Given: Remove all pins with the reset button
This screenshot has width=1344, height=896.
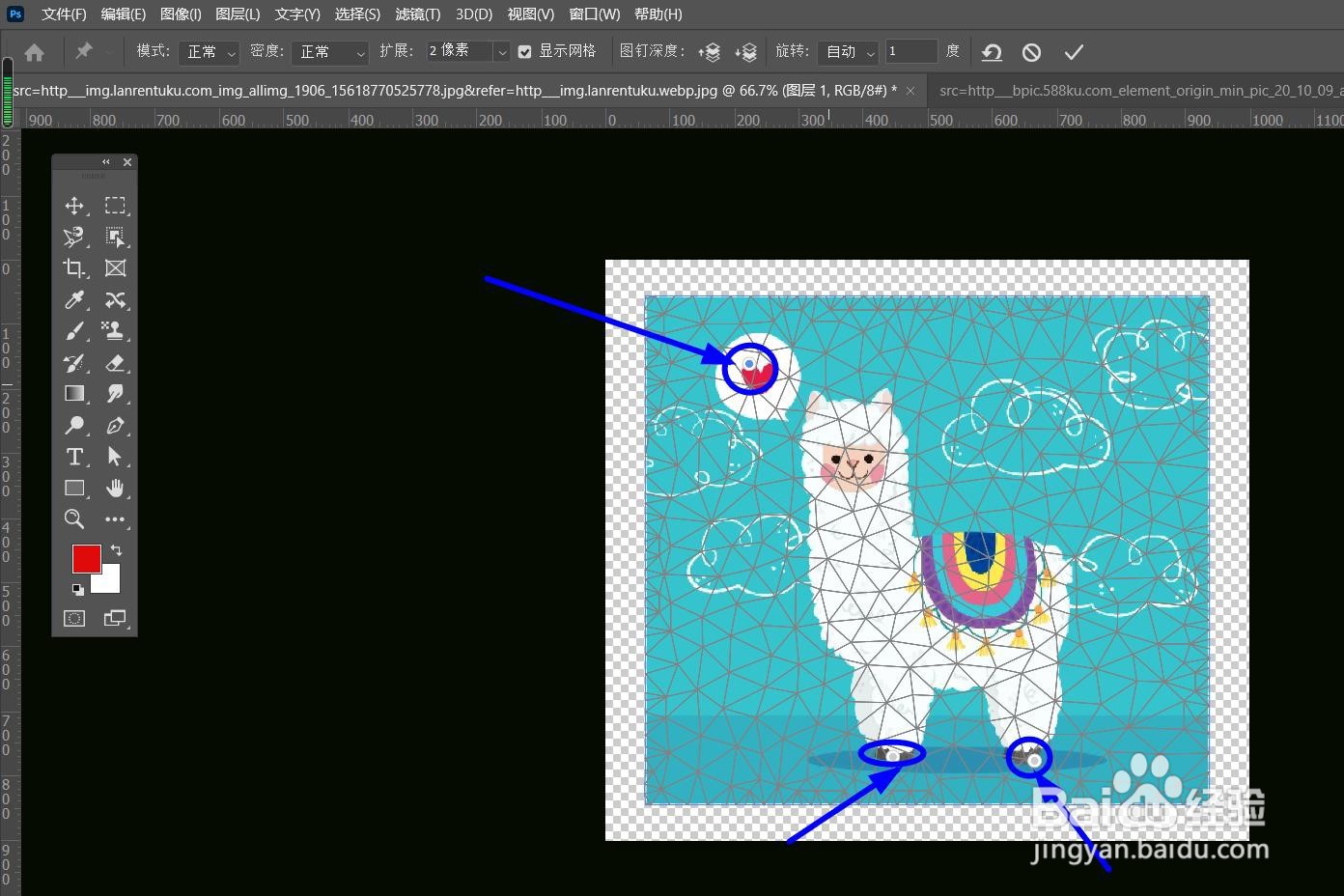Looking at the screenshot, I should pyautogui.click(x=992, y=52).
